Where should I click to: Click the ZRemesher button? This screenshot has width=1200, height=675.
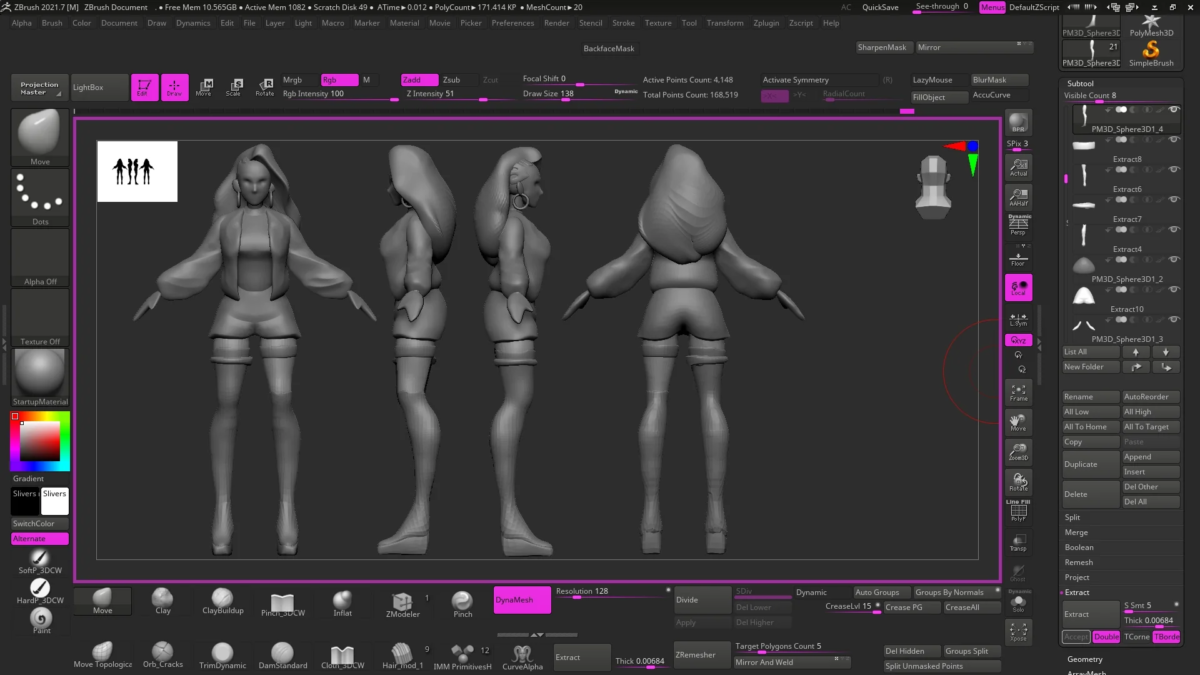tap(701, 655)
